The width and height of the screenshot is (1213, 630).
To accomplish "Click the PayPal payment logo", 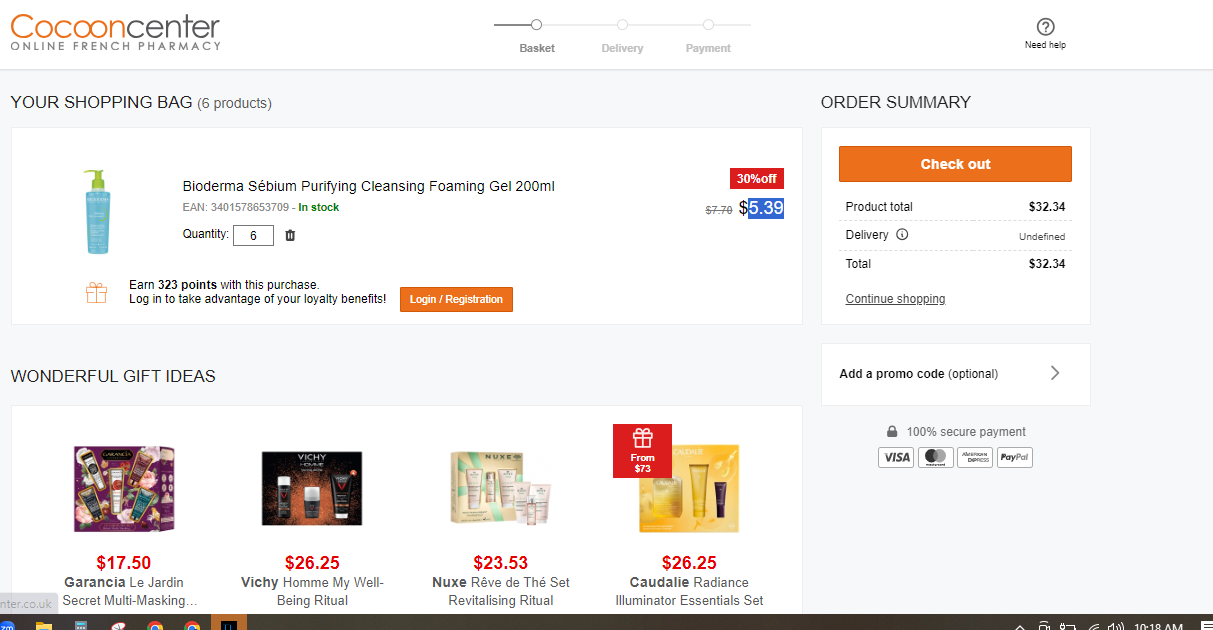I will coord(1015,457).
